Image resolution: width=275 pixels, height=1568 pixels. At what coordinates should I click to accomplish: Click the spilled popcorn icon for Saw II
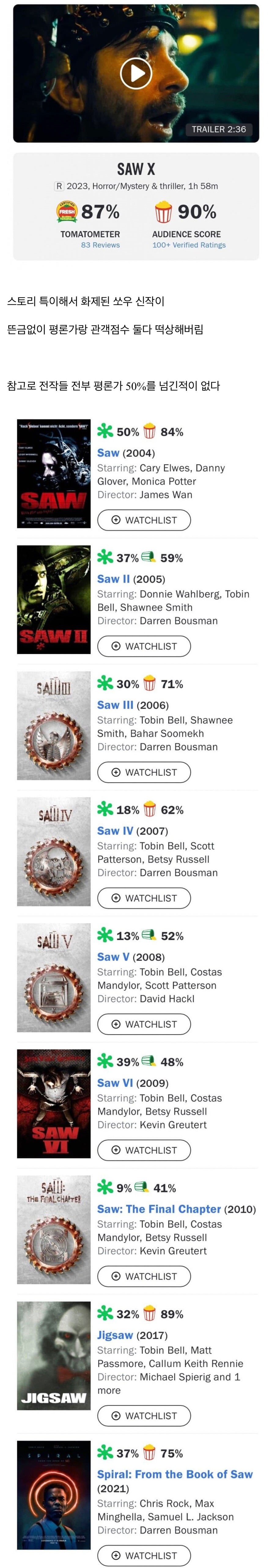click(149, 557)
